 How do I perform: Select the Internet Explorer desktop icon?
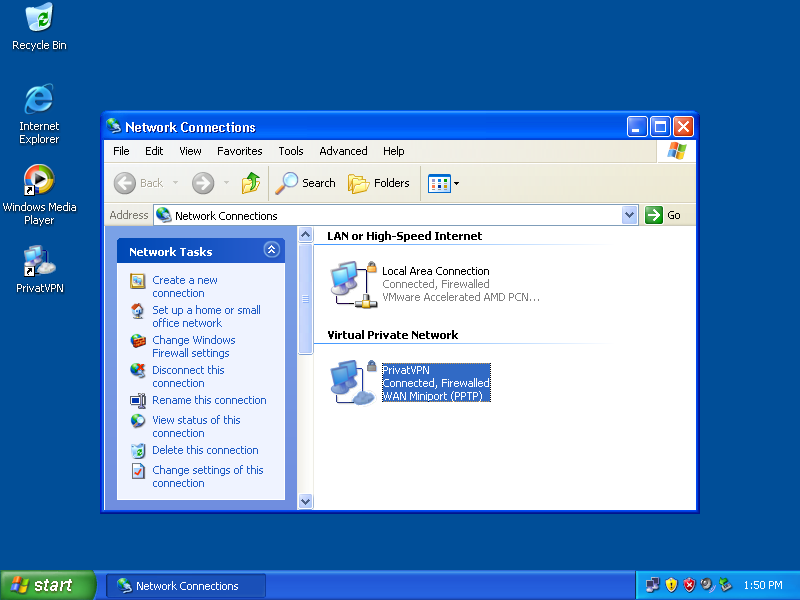coord(39,100)
